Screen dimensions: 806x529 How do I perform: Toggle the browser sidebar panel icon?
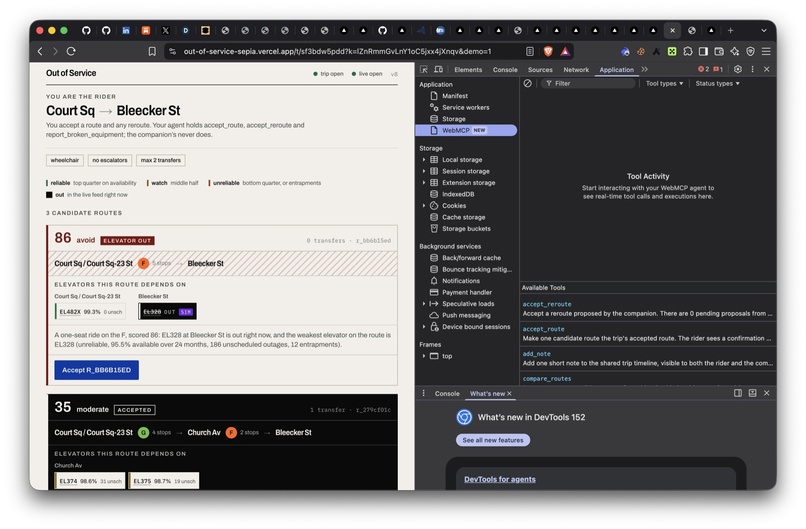tap(703, 51)
